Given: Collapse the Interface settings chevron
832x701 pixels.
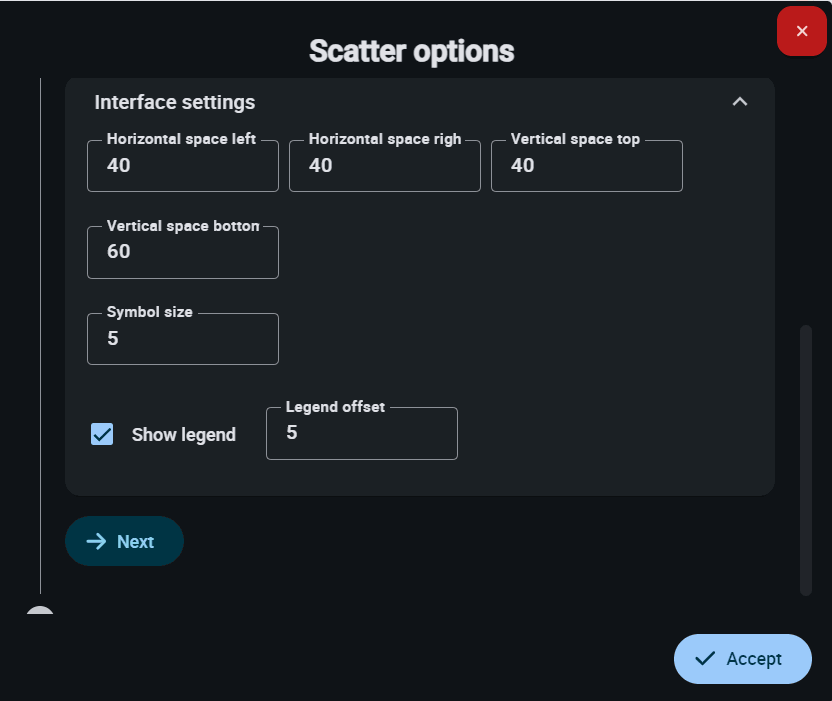Looking at the screenshot, I should pos(739,102).
